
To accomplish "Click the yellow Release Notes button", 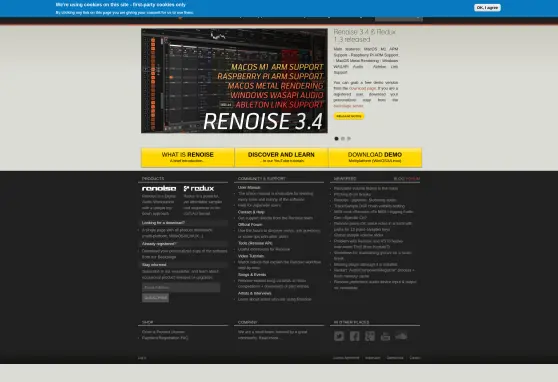I will click(x=349, y=116).
